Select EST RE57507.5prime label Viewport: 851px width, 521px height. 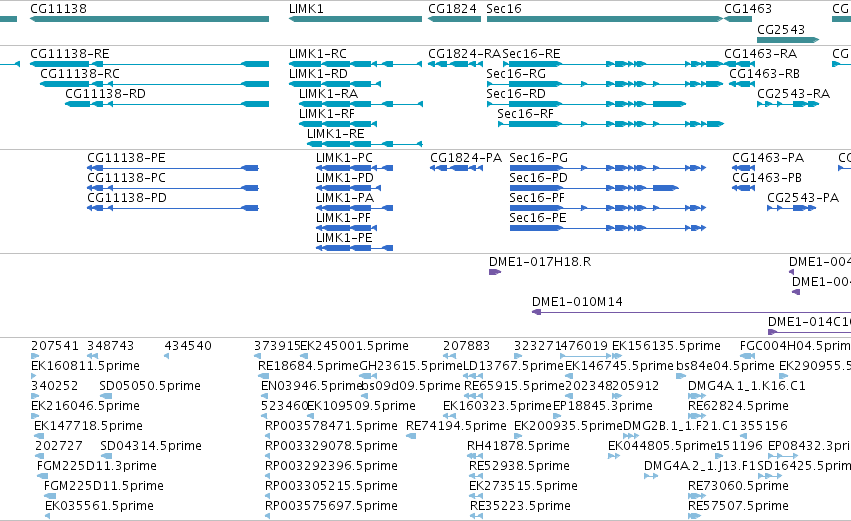pyautogui.click(x=738, y=506)
